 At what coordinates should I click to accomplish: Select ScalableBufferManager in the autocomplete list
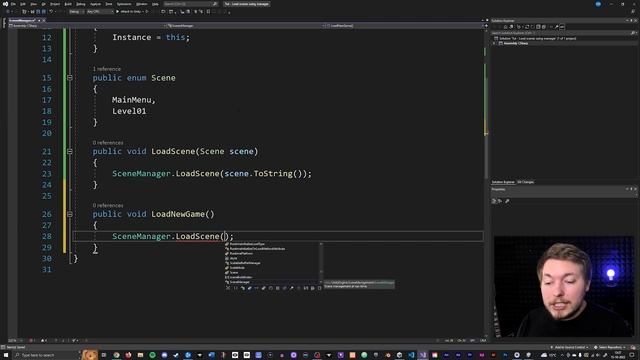[x=272, y=263]
